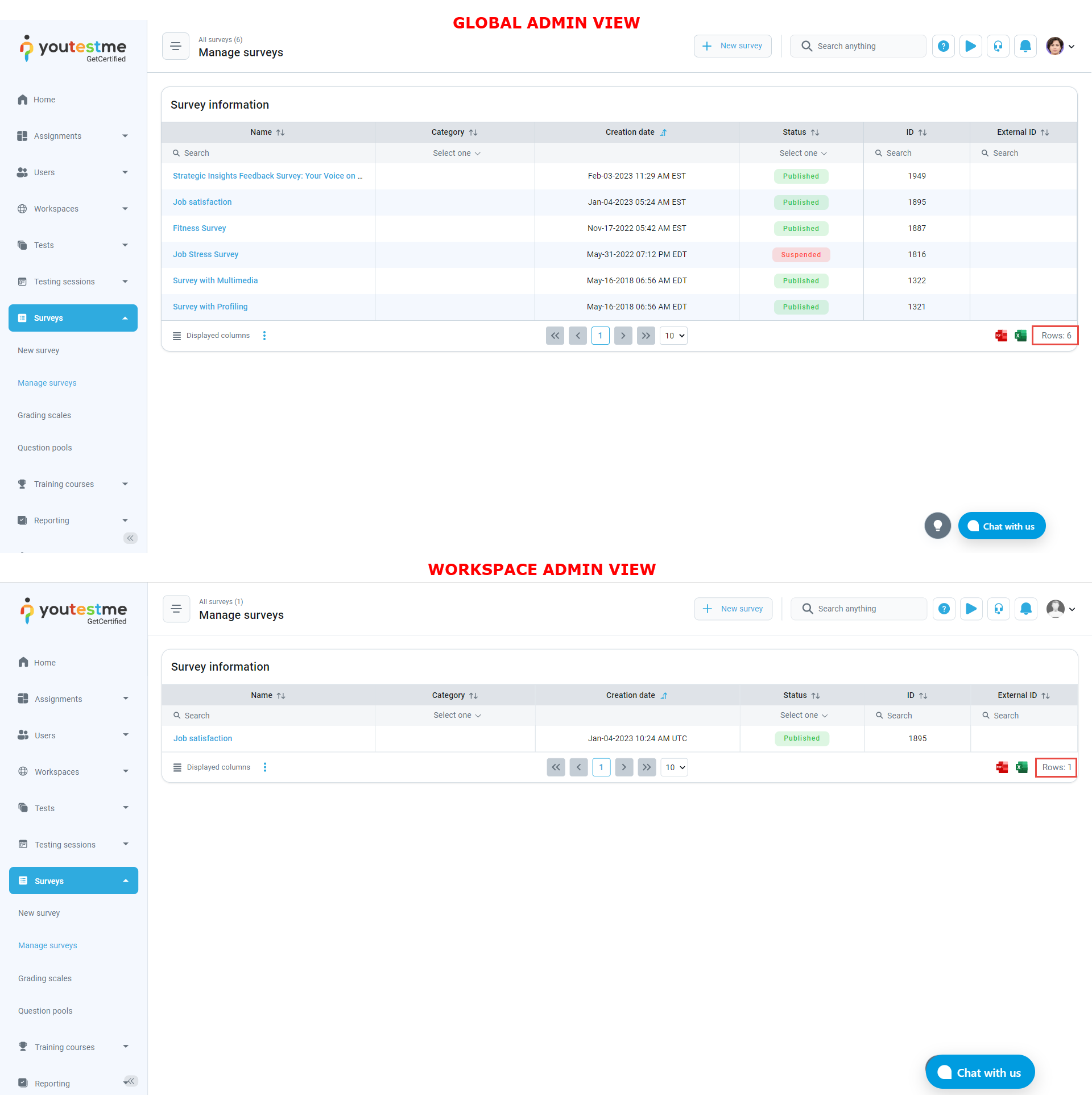Click the Suspended status badge
Image resolution: width=1092 pixels, height=1095 pixels.
tap(801, 255)
